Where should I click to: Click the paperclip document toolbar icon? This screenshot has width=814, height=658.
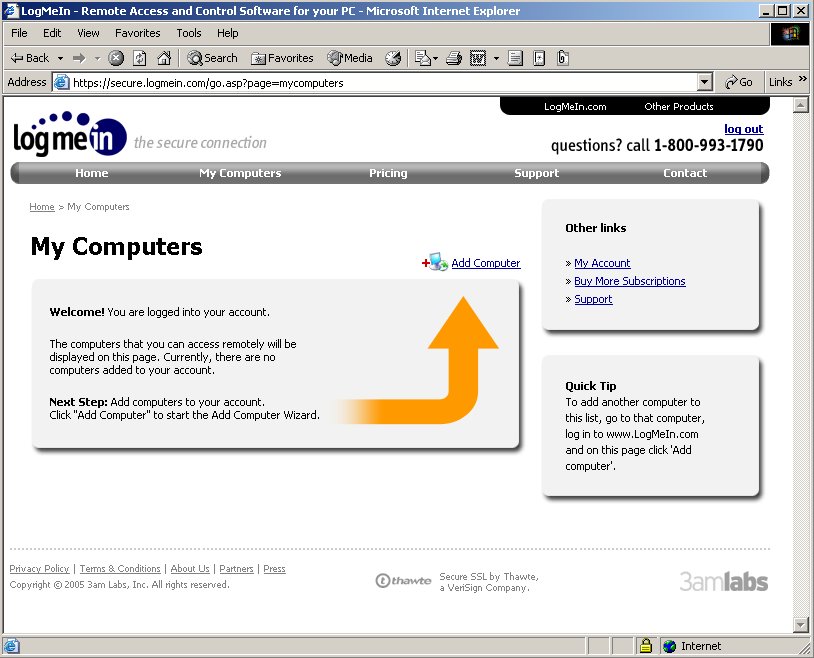click(x=563, y=58)
